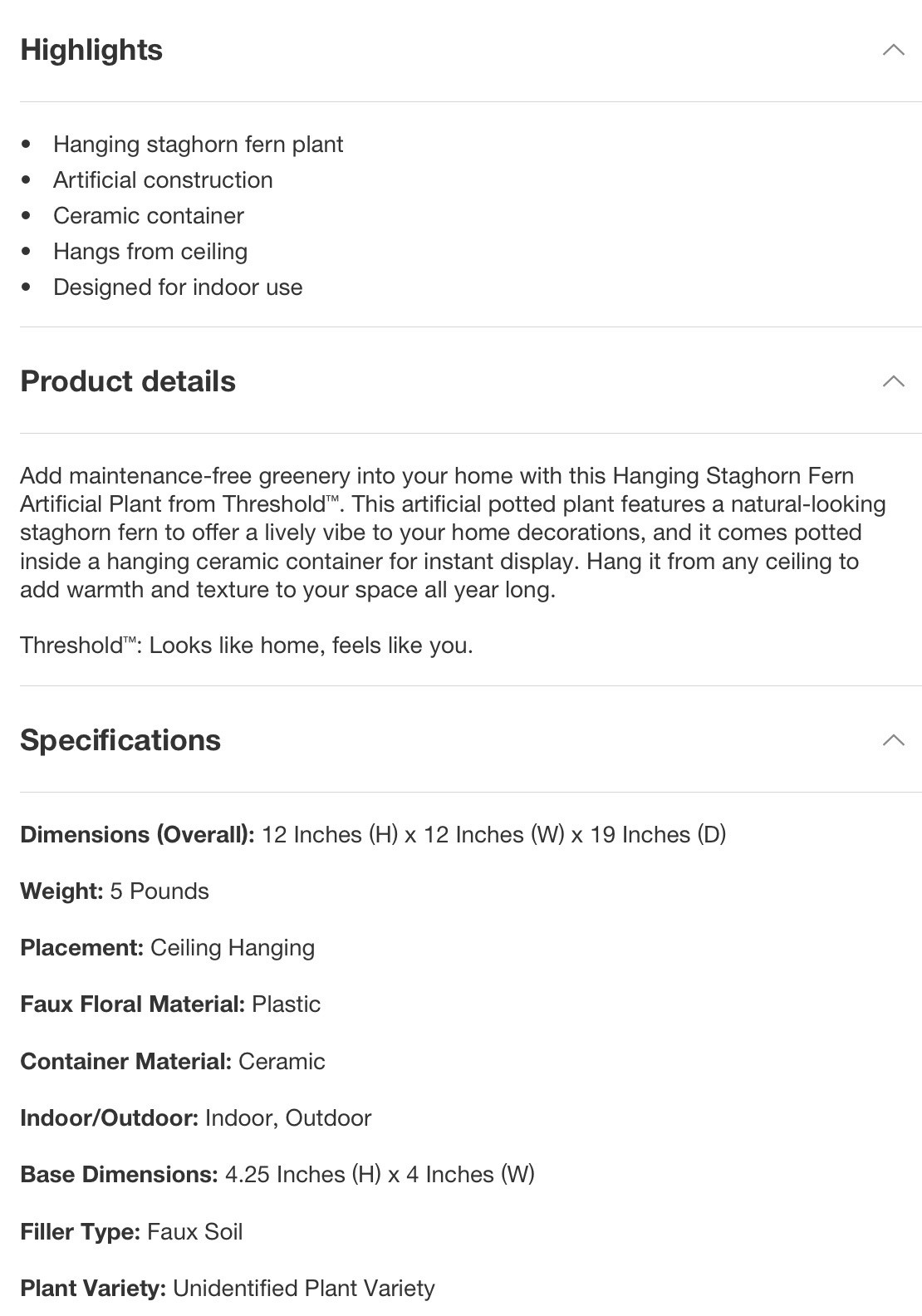Image resolution: width=922 pixels, height=1316 pixels.
Task: Click the 'Hangs from ceiling' highlight
Action: [150, 252]
